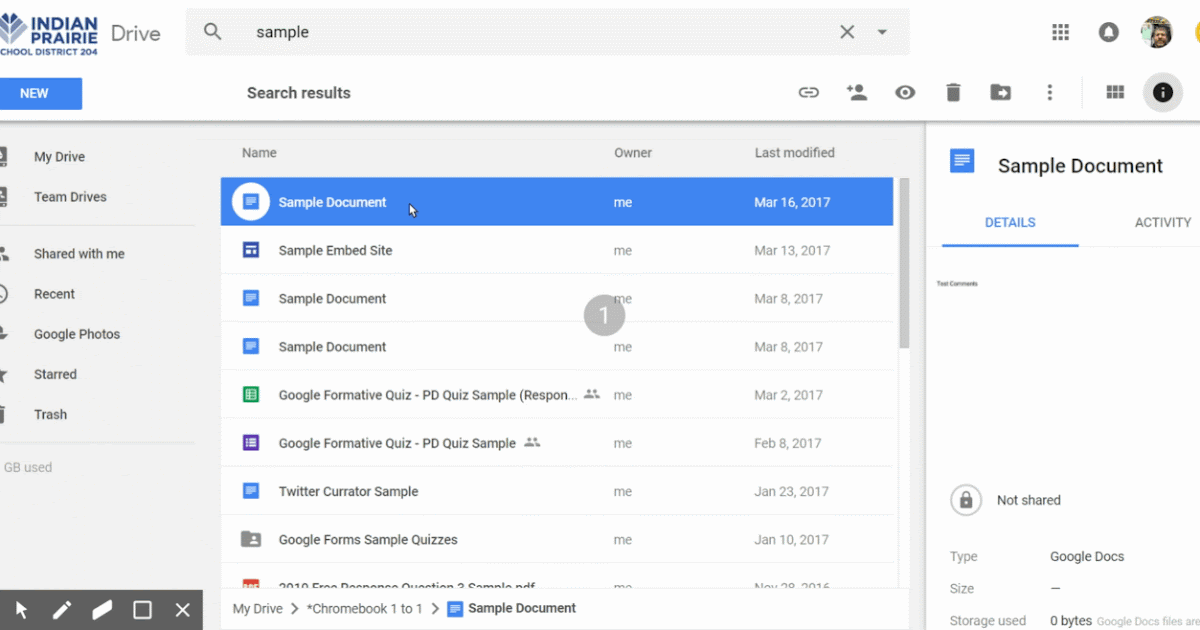Click shared people icon on PD Quiz Sample row
Screen dimensions: 1200x630
[532, 442]
